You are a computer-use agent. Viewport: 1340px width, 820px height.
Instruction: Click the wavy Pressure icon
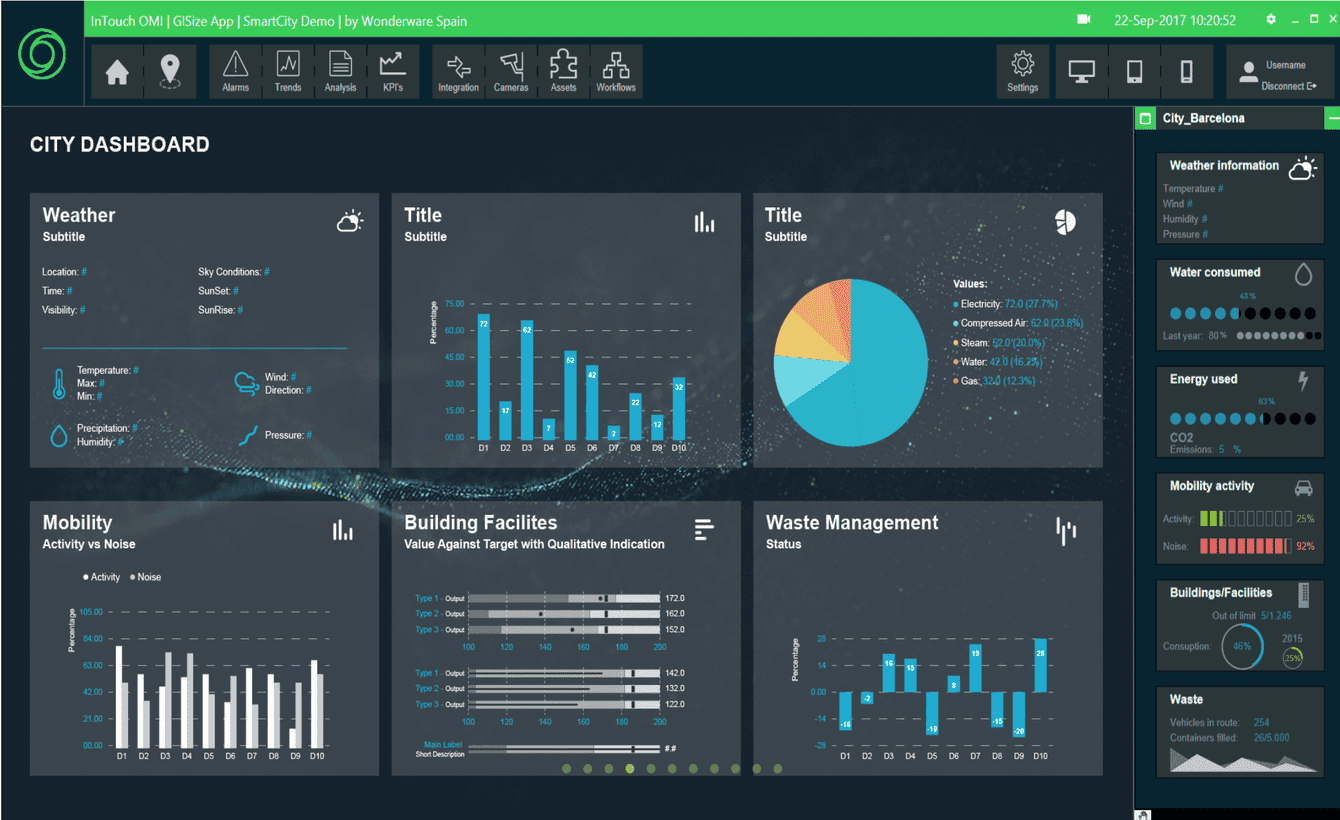tap(248, 435)
